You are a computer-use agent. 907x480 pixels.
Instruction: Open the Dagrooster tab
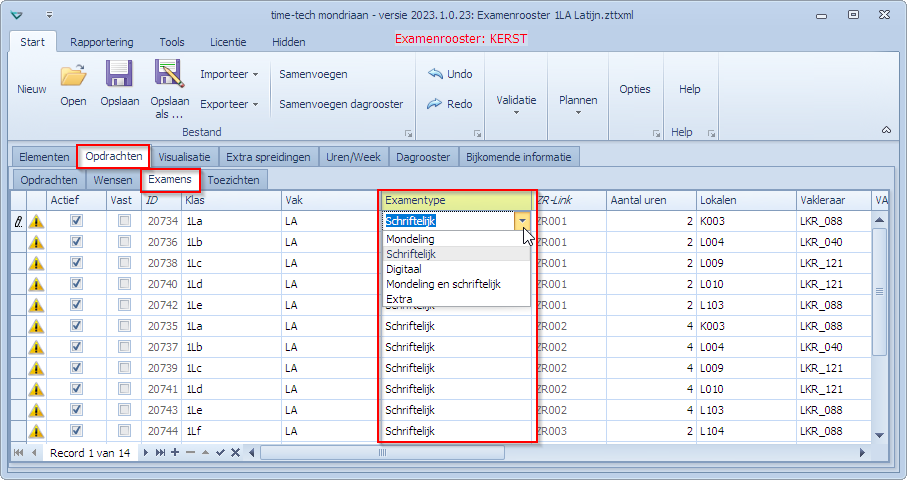[x=423, y=157]
